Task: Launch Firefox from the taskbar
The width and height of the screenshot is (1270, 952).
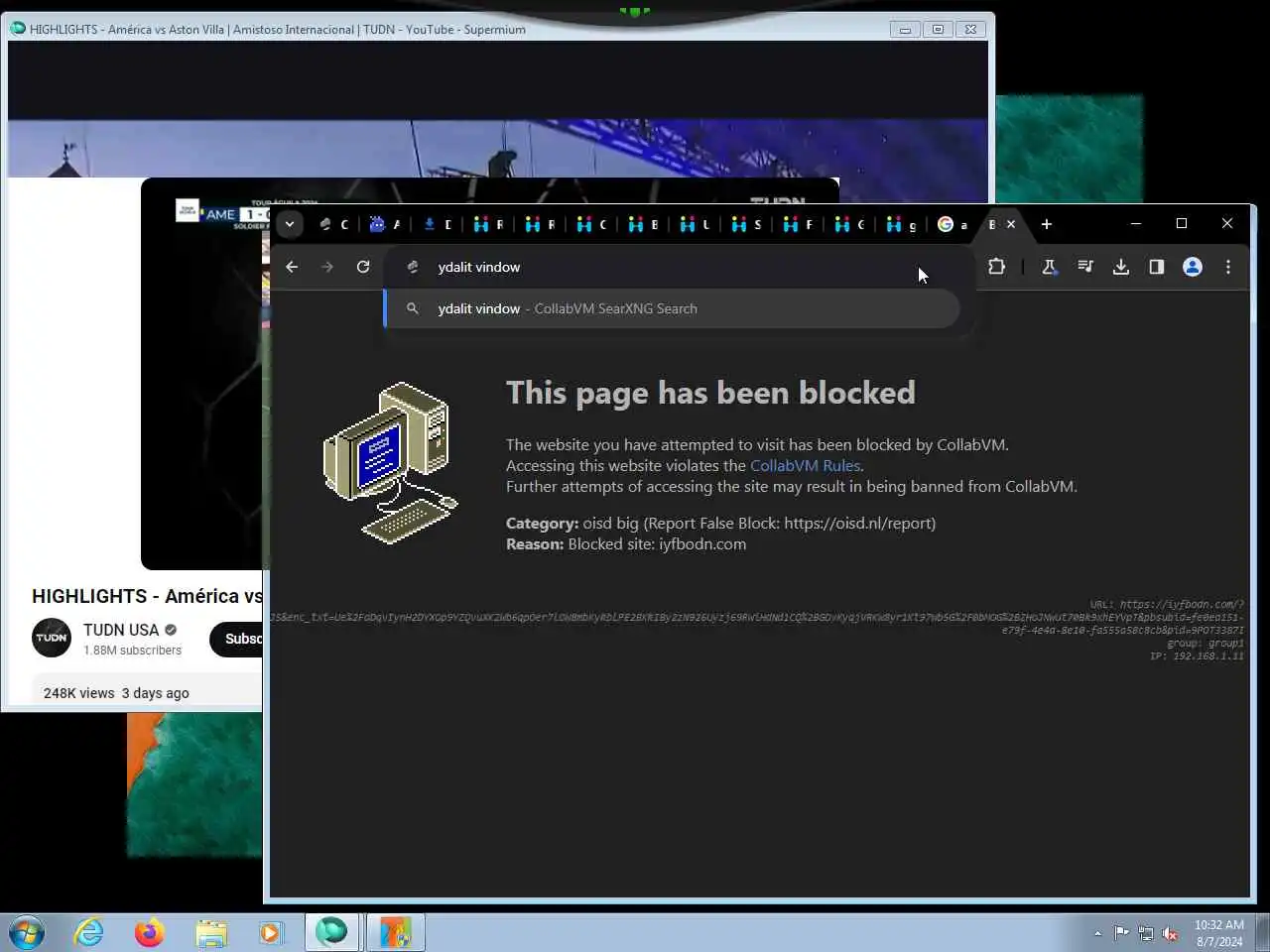Action: point(150,933)
